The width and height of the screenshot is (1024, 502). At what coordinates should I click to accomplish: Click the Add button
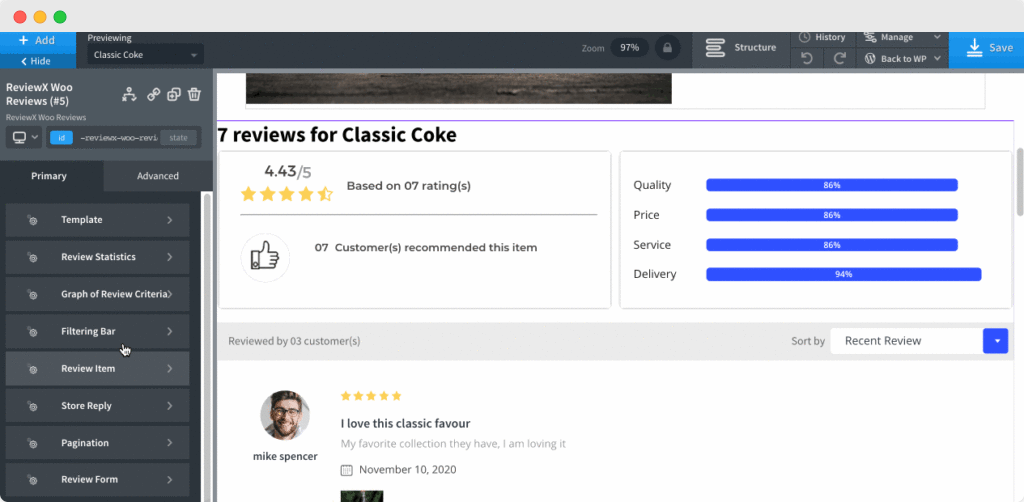click(37, 40)
